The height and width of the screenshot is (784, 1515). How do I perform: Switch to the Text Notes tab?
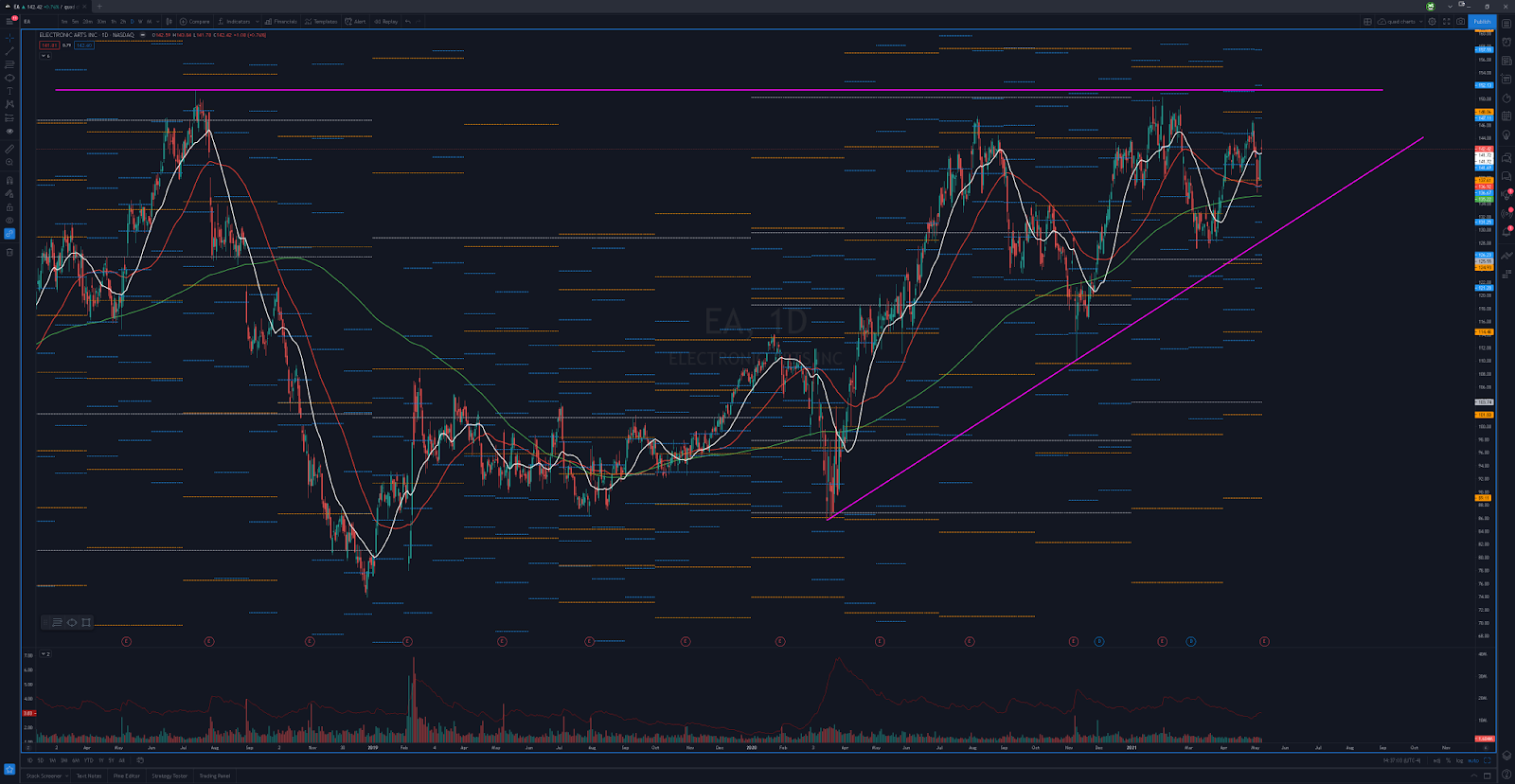click(x=89, y=775)
